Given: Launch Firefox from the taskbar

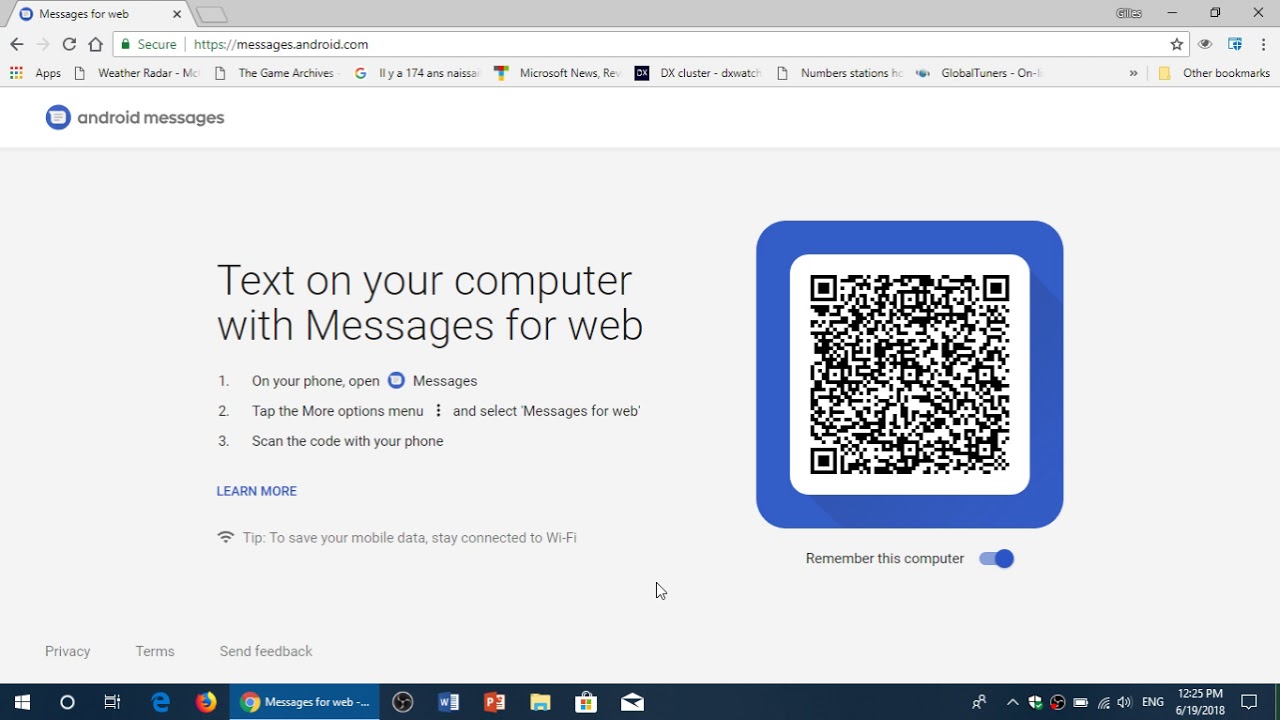Looking at the screenshot, I should pyautogui.click(x=206, y=702).
